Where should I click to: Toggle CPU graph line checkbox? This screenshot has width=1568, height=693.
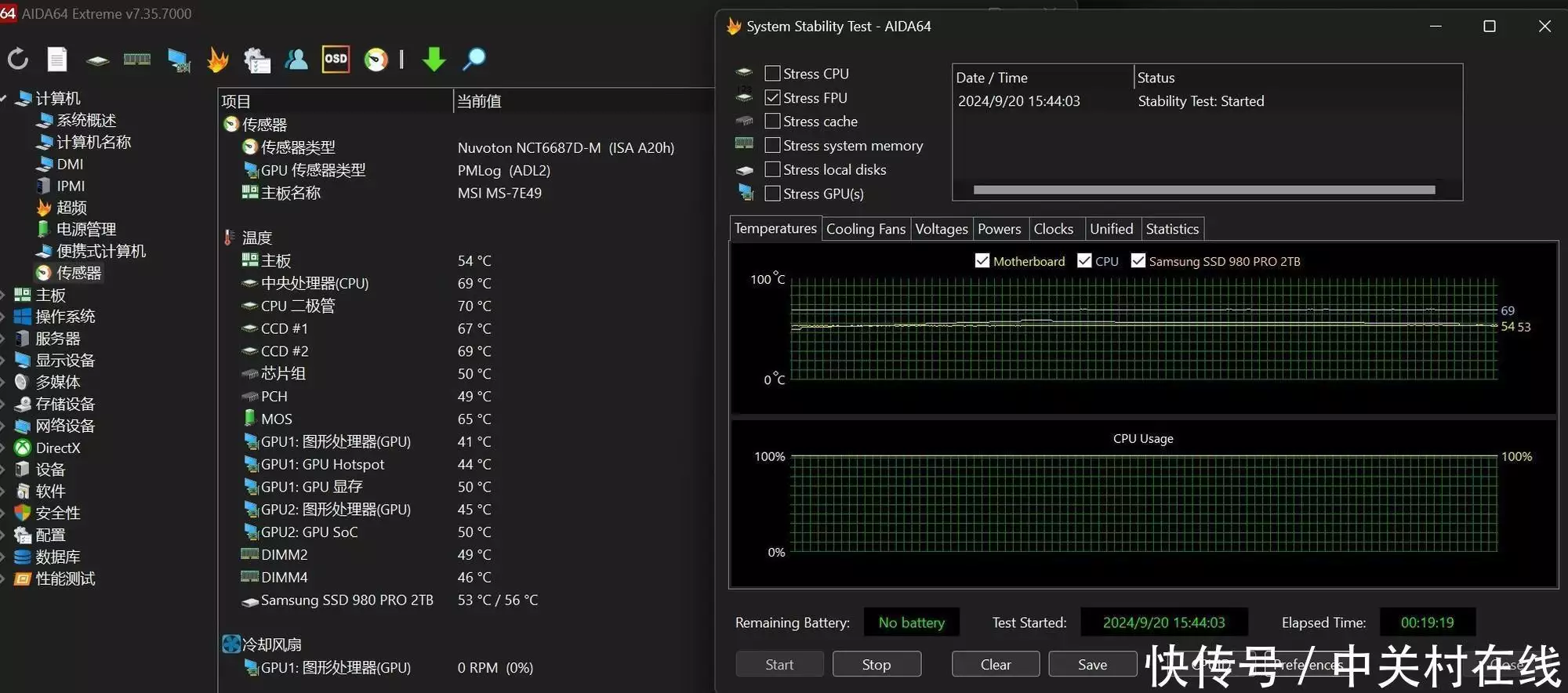coord(1084,260)
